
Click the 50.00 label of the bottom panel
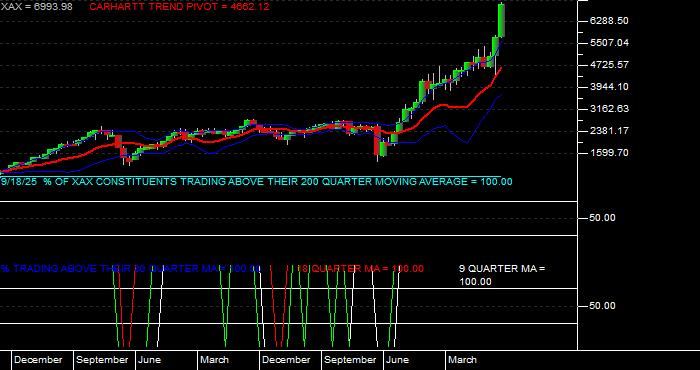click(602, 306)
